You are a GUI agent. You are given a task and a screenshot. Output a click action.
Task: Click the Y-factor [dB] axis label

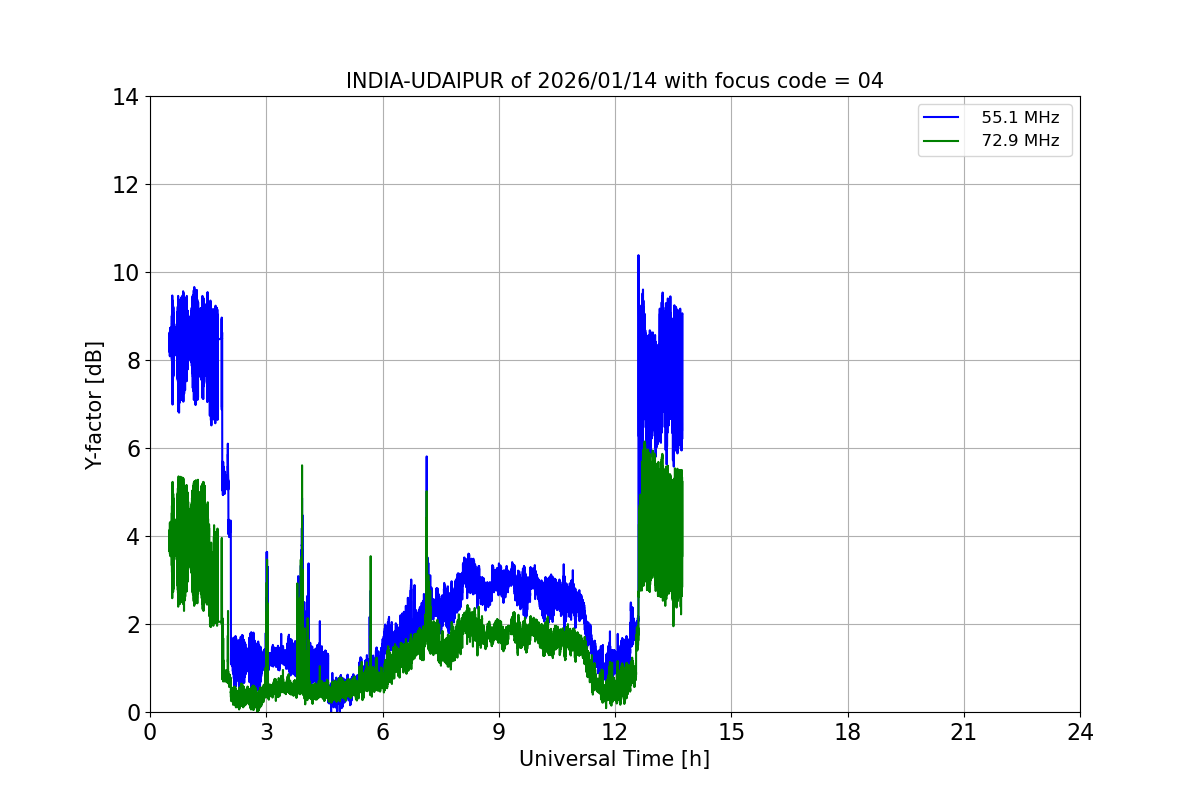94,405
